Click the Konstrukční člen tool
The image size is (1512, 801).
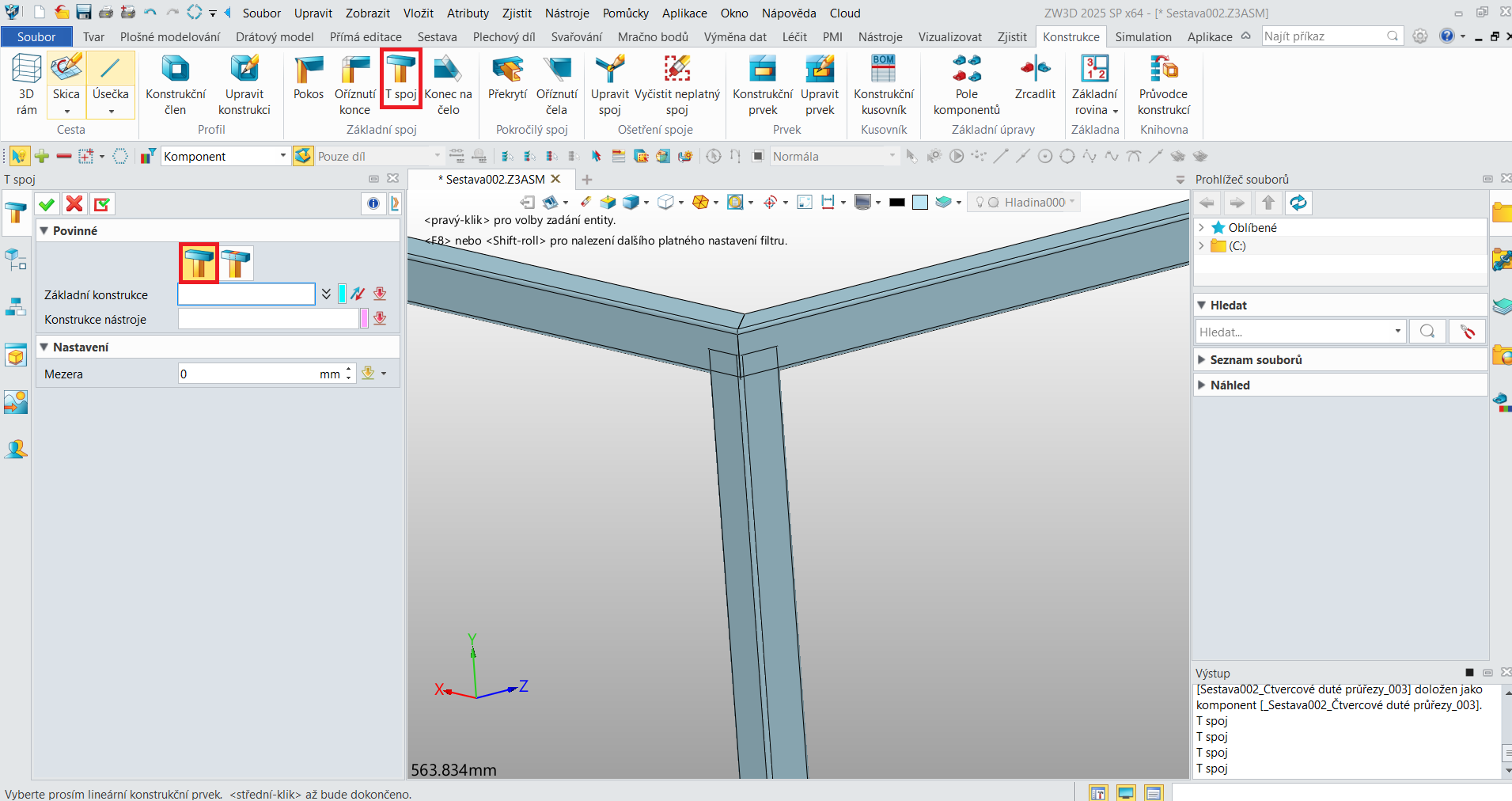coord(175,84)
